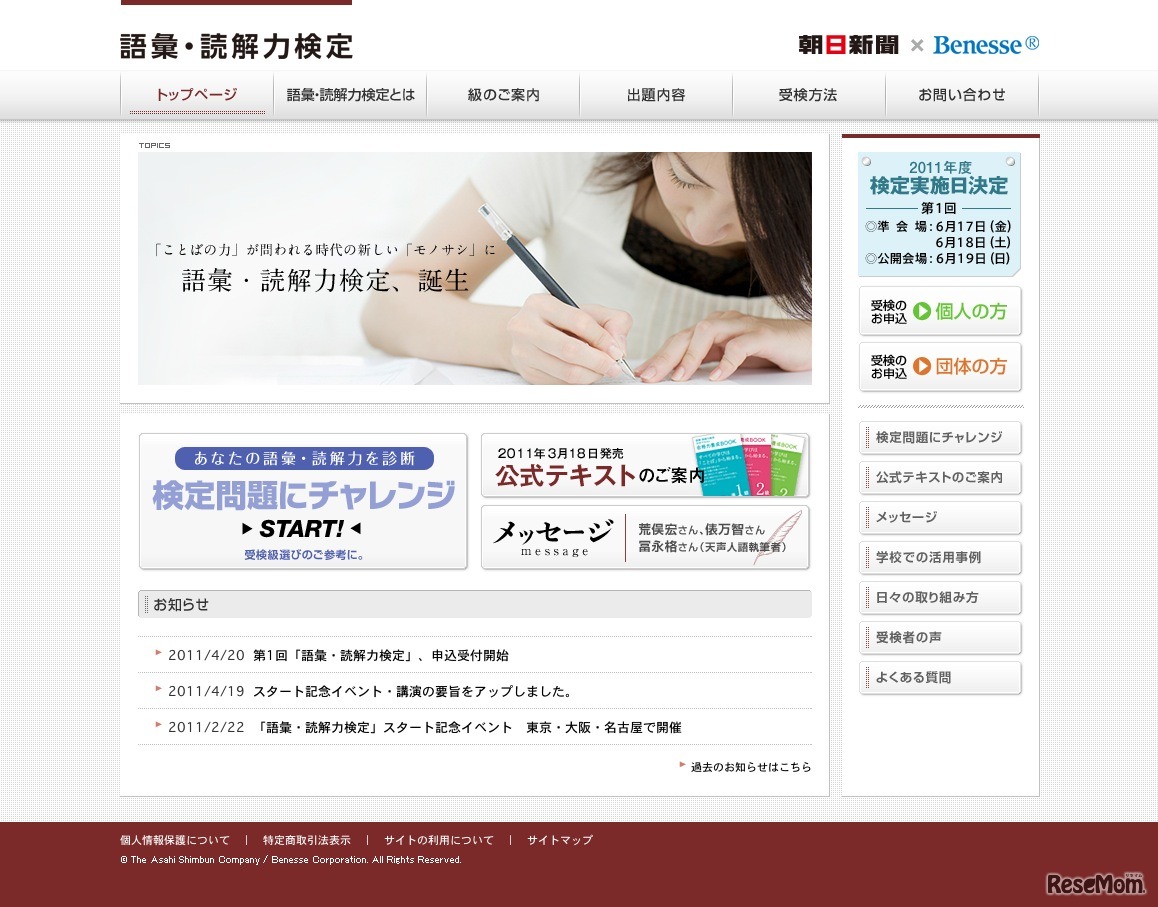Click the hero banner with a woman writing
The width and height of the screenshot is (1158, 907).
tap(475, 268)
